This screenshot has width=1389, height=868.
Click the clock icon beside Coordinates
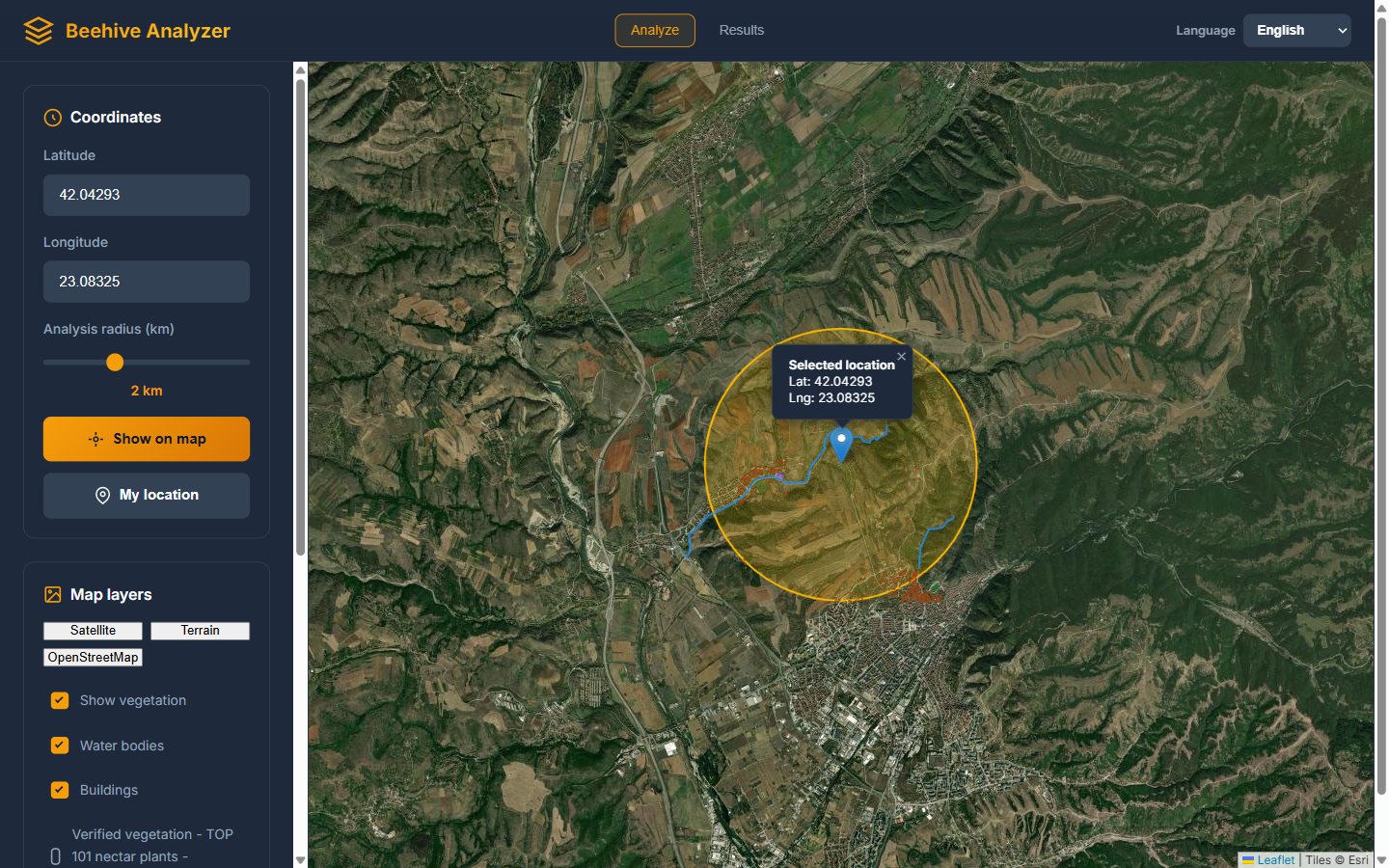tap(53, 118)
